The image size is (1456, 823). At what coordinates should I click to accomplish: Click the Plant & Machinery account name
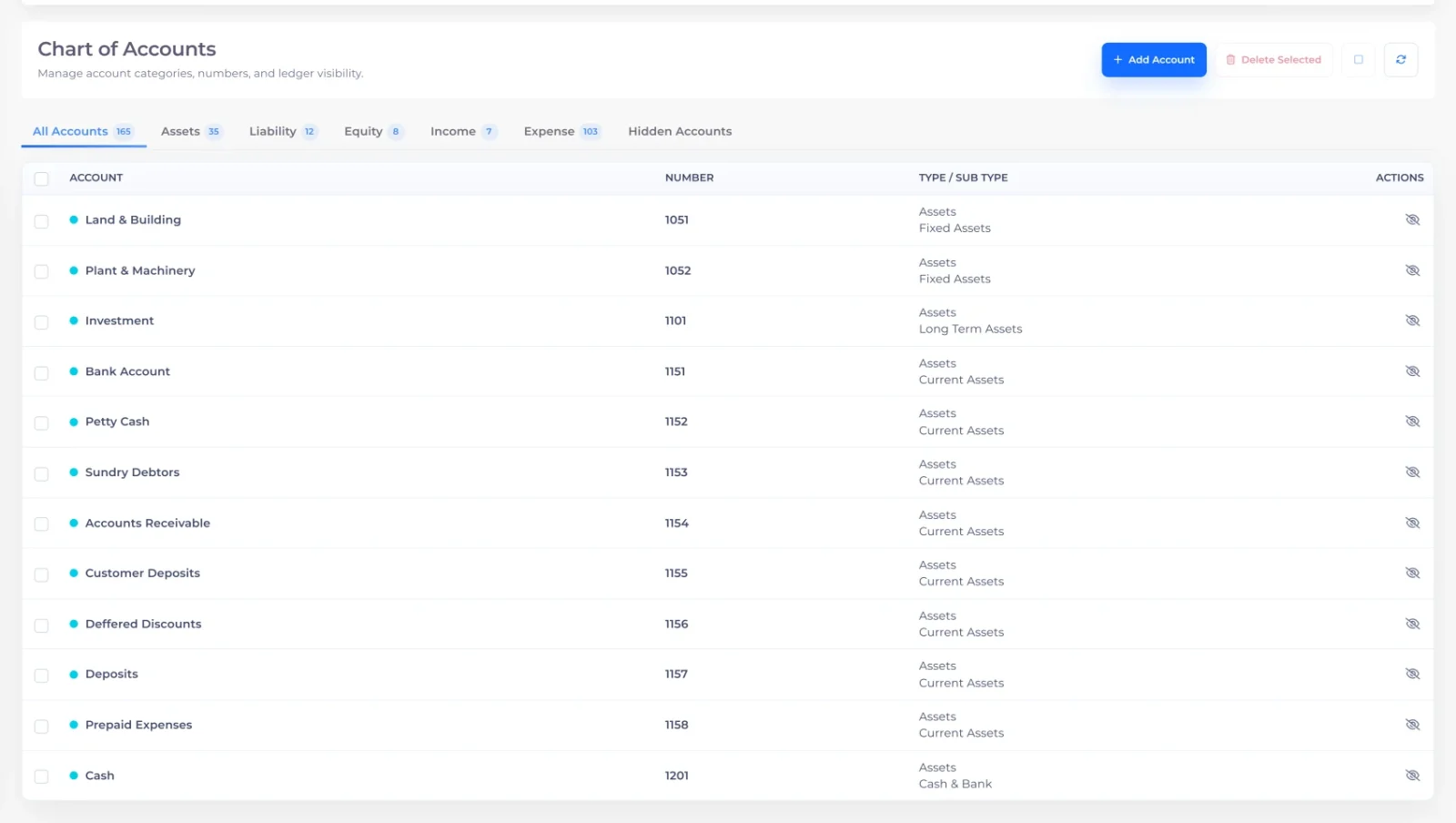[140, 270]
